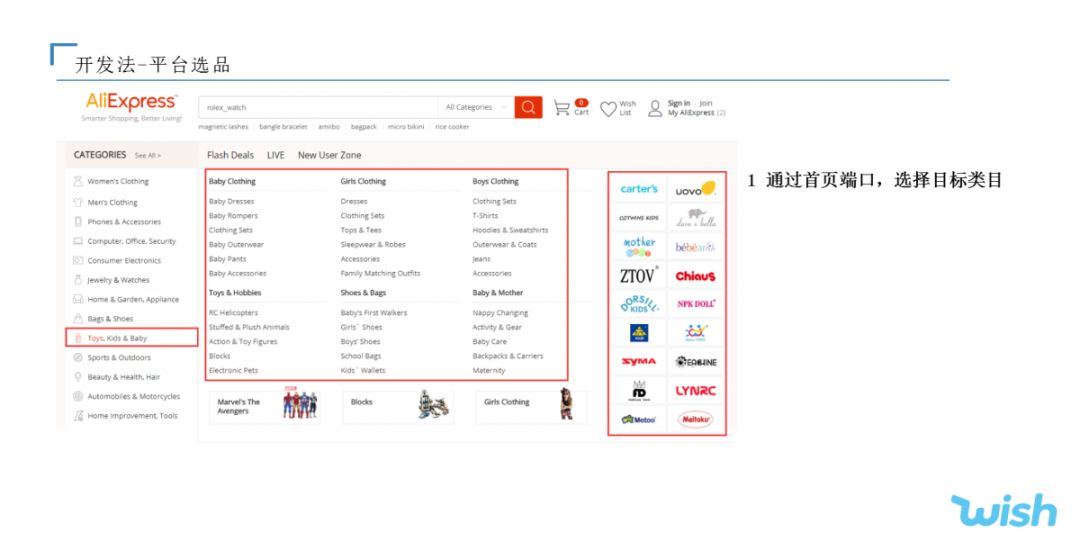1080x551 pixels.
Task: Click the Nappy Changing link
Action: click(x=500, y=313)
